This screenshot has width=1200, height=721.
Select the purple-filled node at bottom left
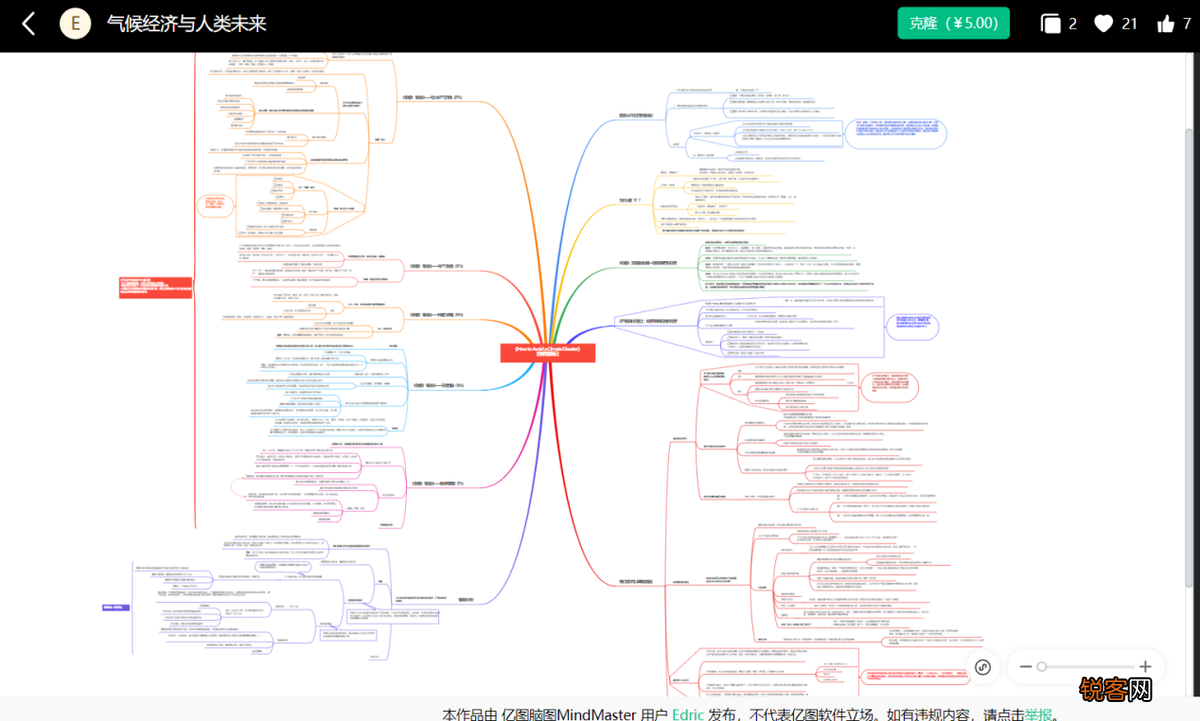[x=115, y=608]
